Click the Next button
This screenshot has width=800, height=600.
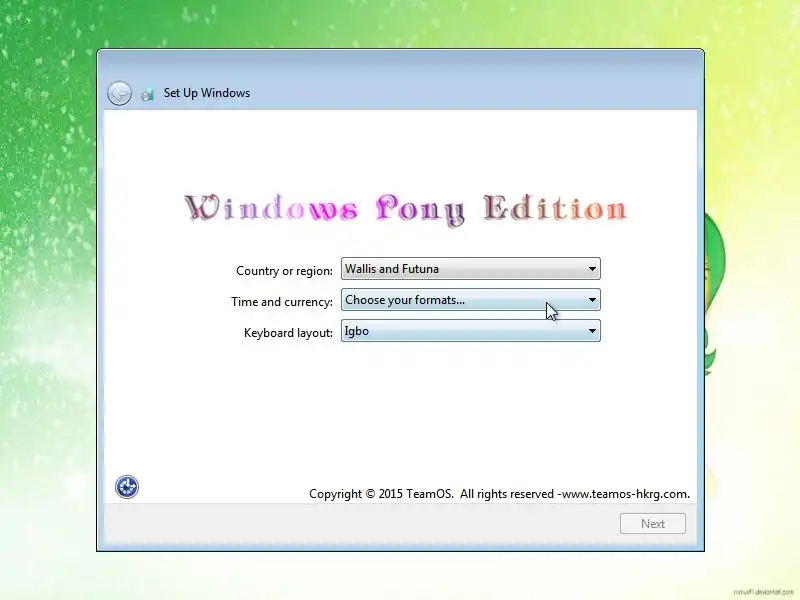[x=653, y=523]
